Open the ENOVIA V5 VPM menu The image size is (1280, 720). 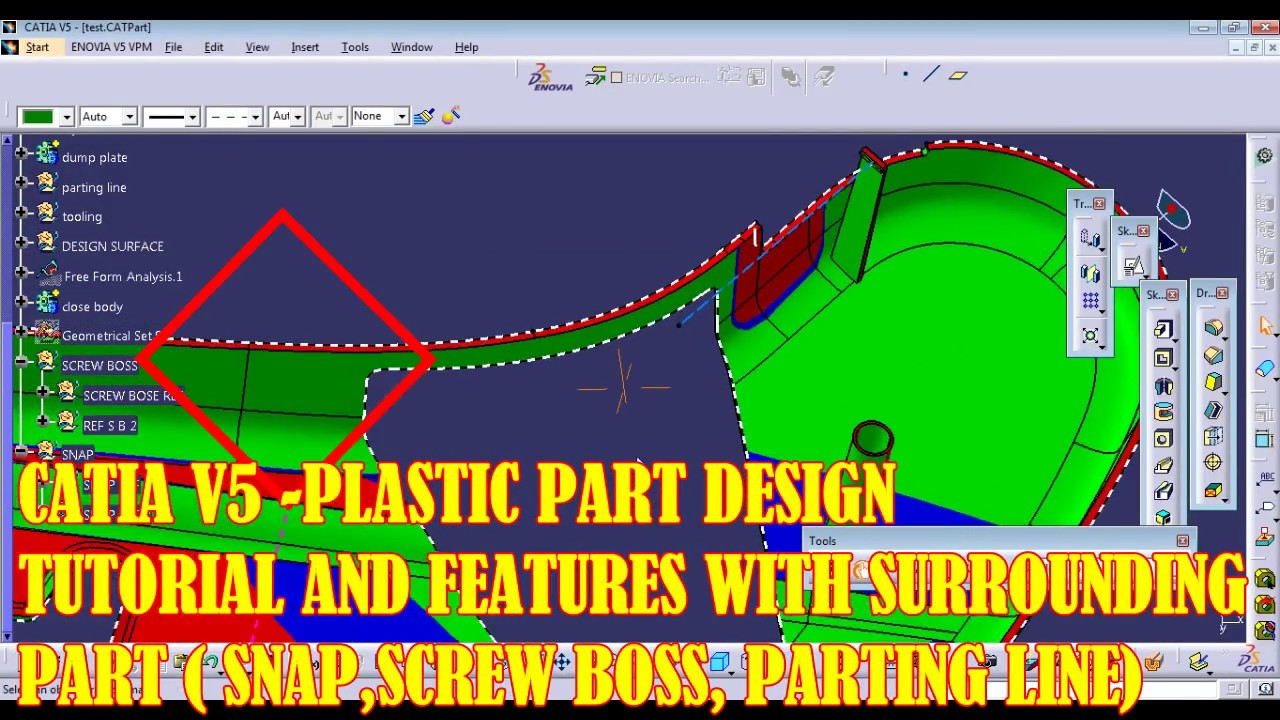pos(111,47)
